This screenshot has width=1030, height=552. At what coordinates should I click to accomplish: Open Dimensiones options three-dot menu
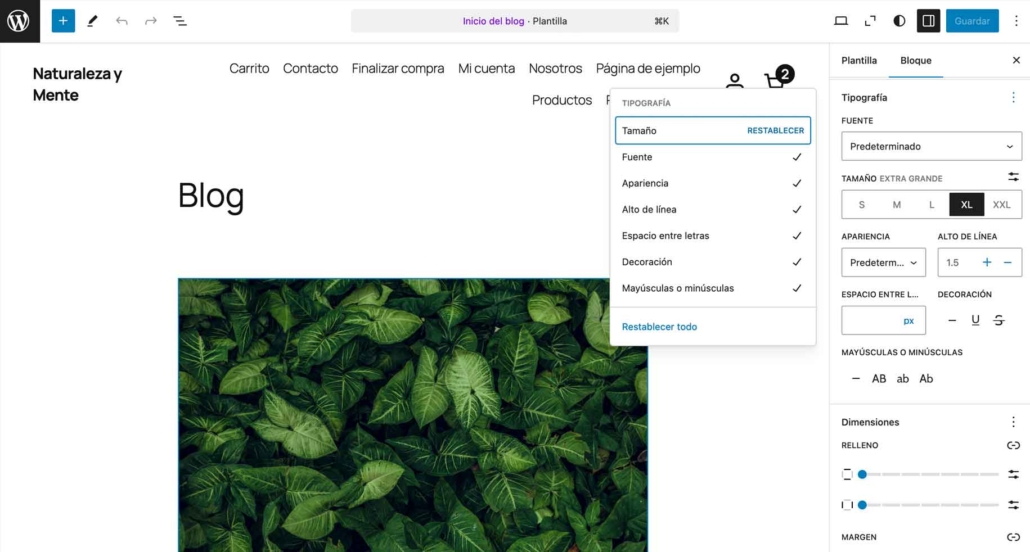point(1013,422)
